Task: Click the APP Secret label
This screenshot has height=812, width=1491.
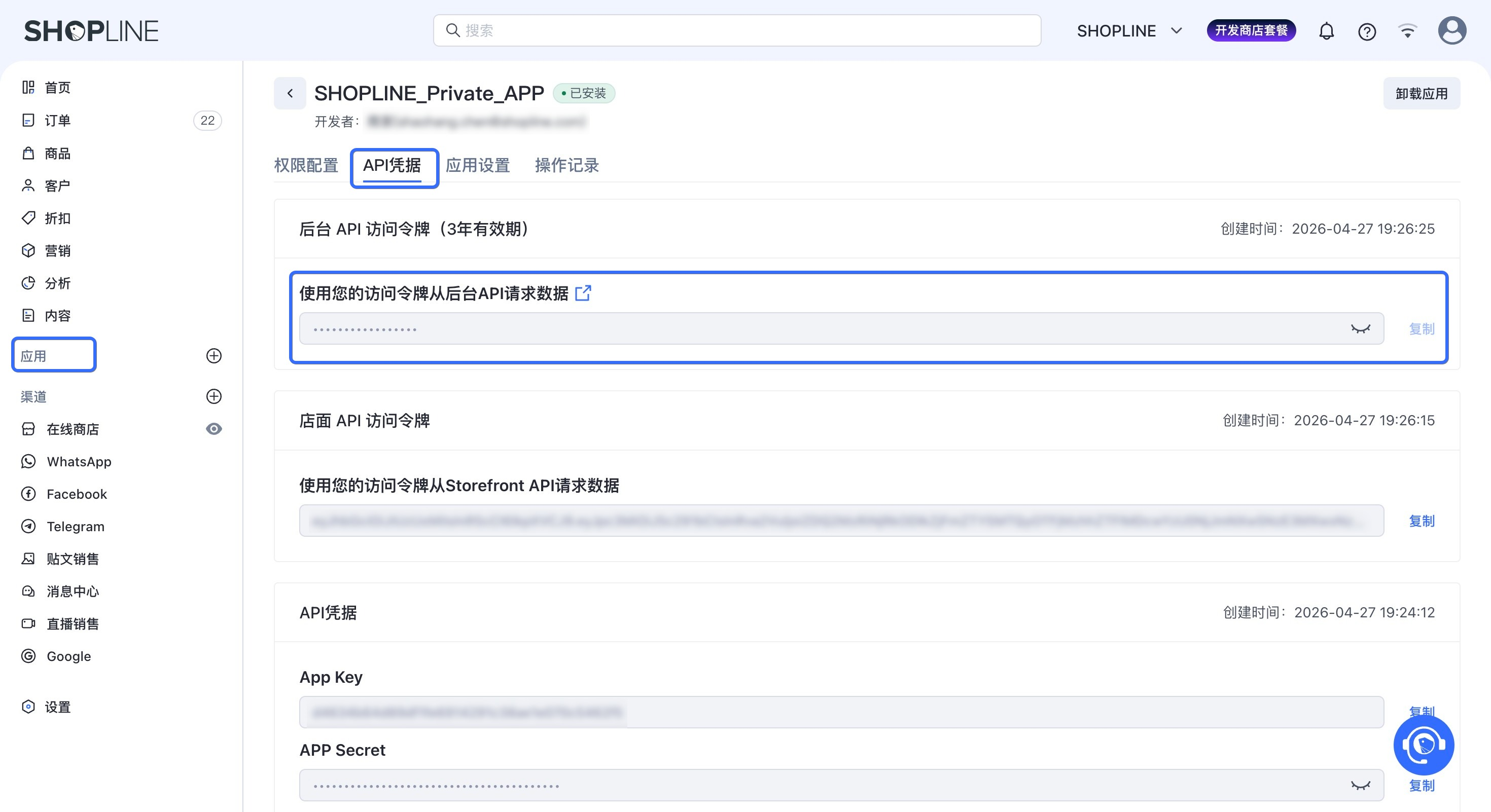Action: coord(342,750)
